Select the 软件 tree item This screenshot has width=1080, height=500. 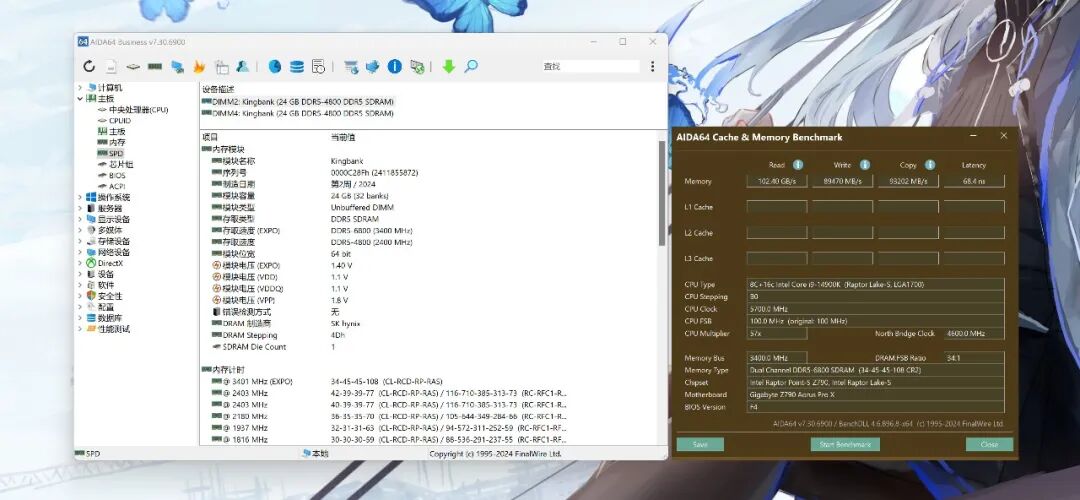coord(101,285)
